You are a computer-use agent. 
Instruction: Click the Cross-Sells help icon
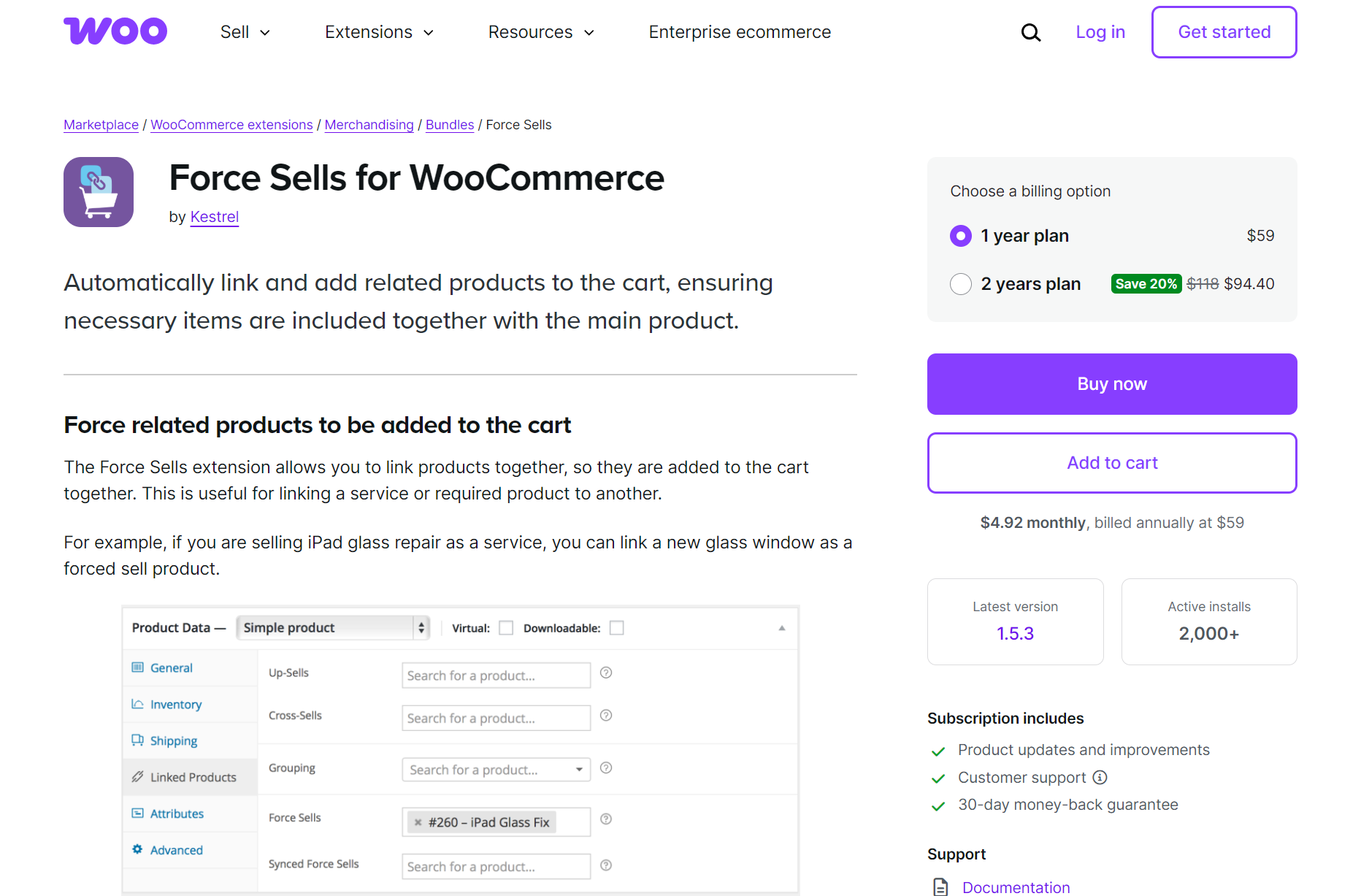[x=606, y=716]
